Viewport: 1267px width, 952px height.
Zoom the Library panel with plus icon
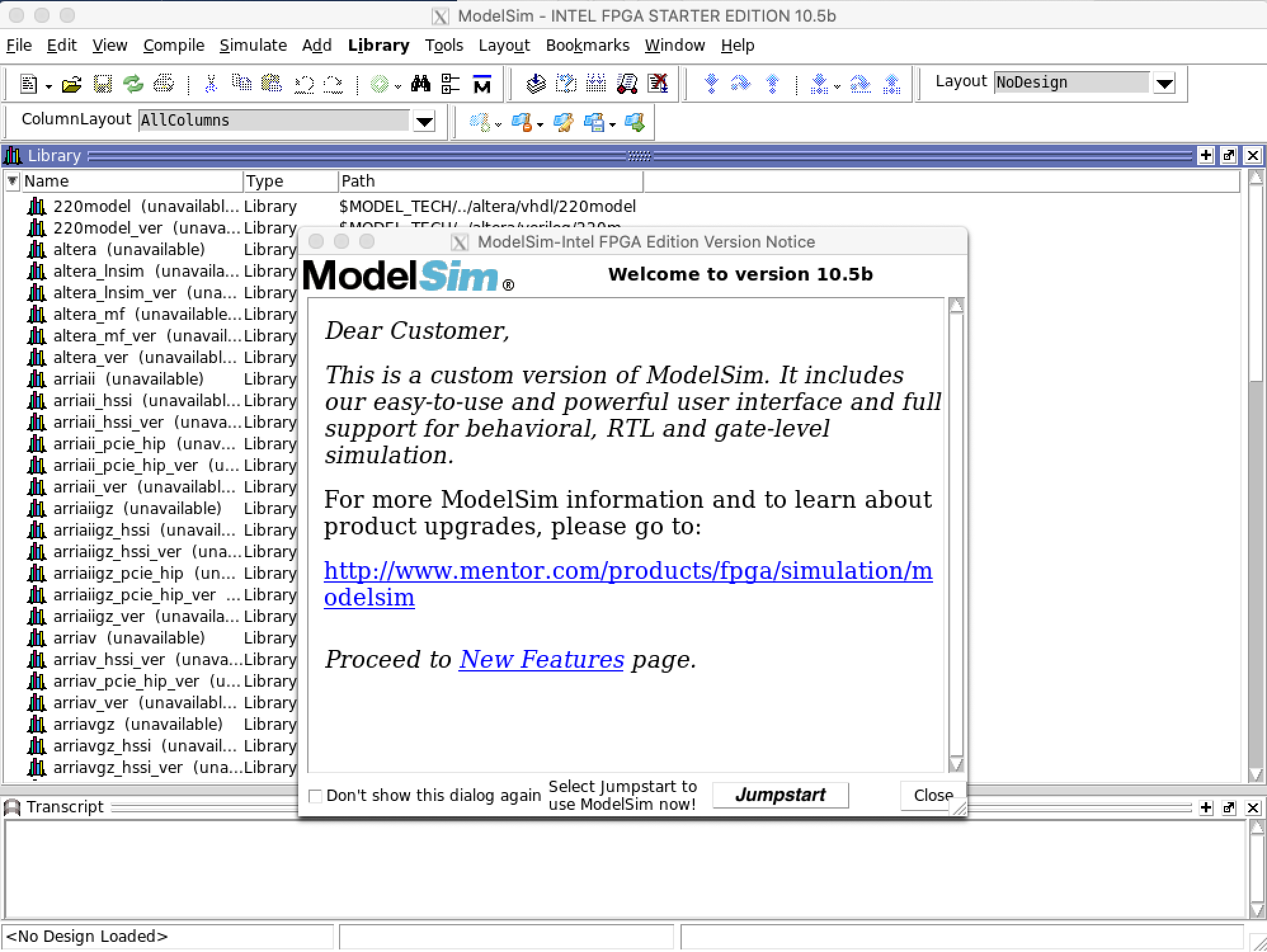pos(1206,155)
